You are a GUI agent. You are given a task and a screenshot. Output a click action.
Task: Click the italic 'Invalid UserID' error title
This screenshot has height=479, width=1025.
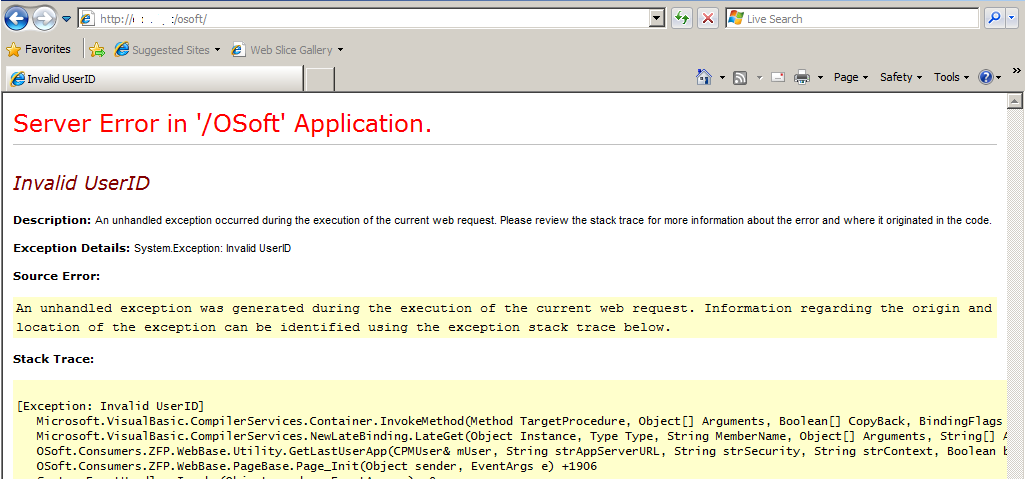pyautogui.click(x=81, y=184)
